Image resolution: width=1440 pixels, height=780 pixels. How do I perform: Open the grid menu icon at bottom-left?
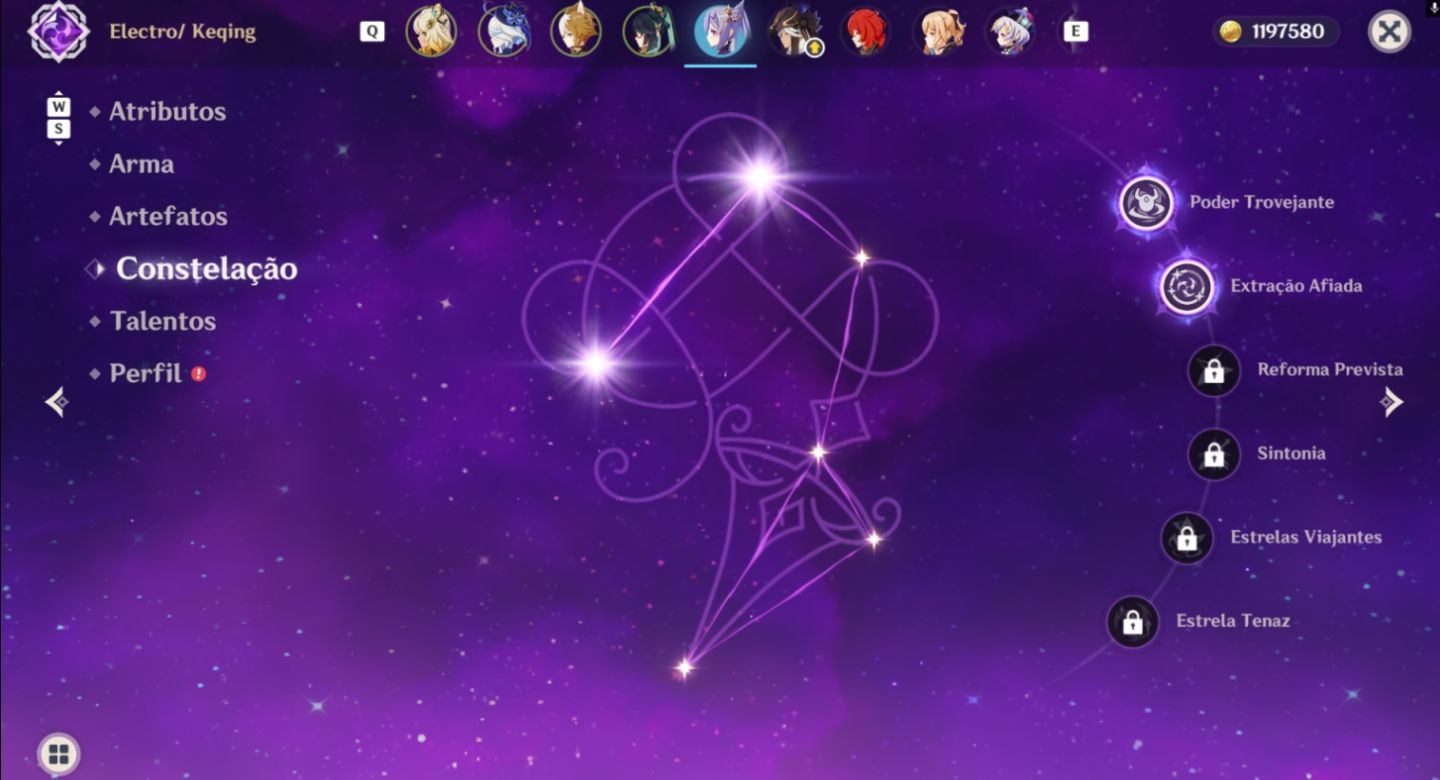coord(59,754)
